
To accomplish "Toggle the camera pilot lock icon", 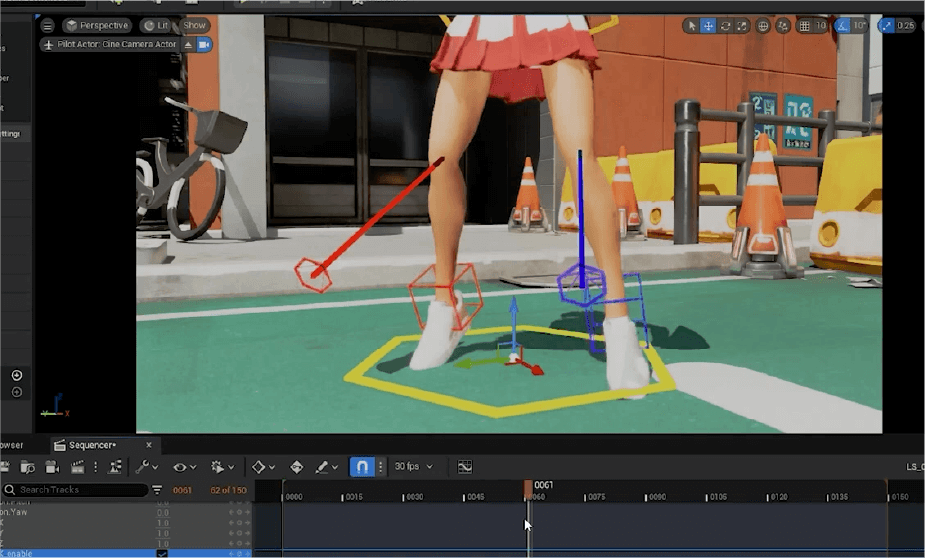I will [x=204, y=44].
